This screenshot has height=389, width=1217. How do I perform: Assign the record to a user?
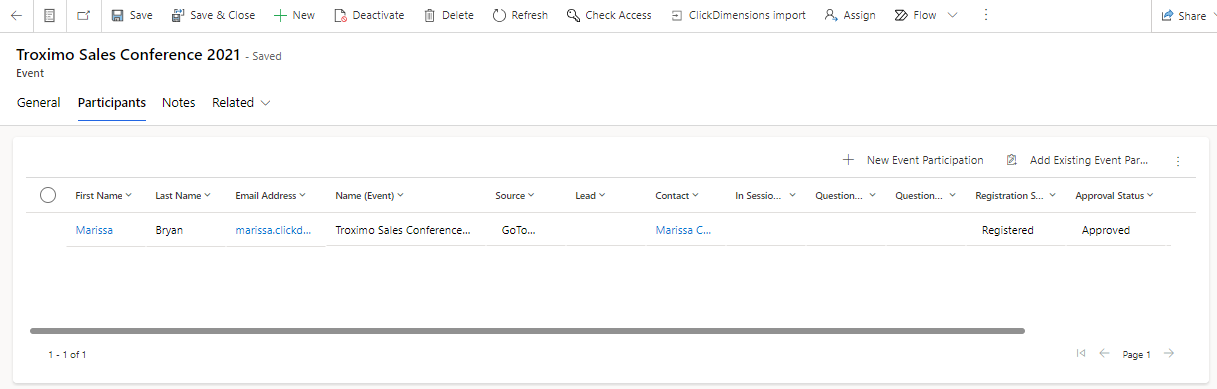point(850,15)
